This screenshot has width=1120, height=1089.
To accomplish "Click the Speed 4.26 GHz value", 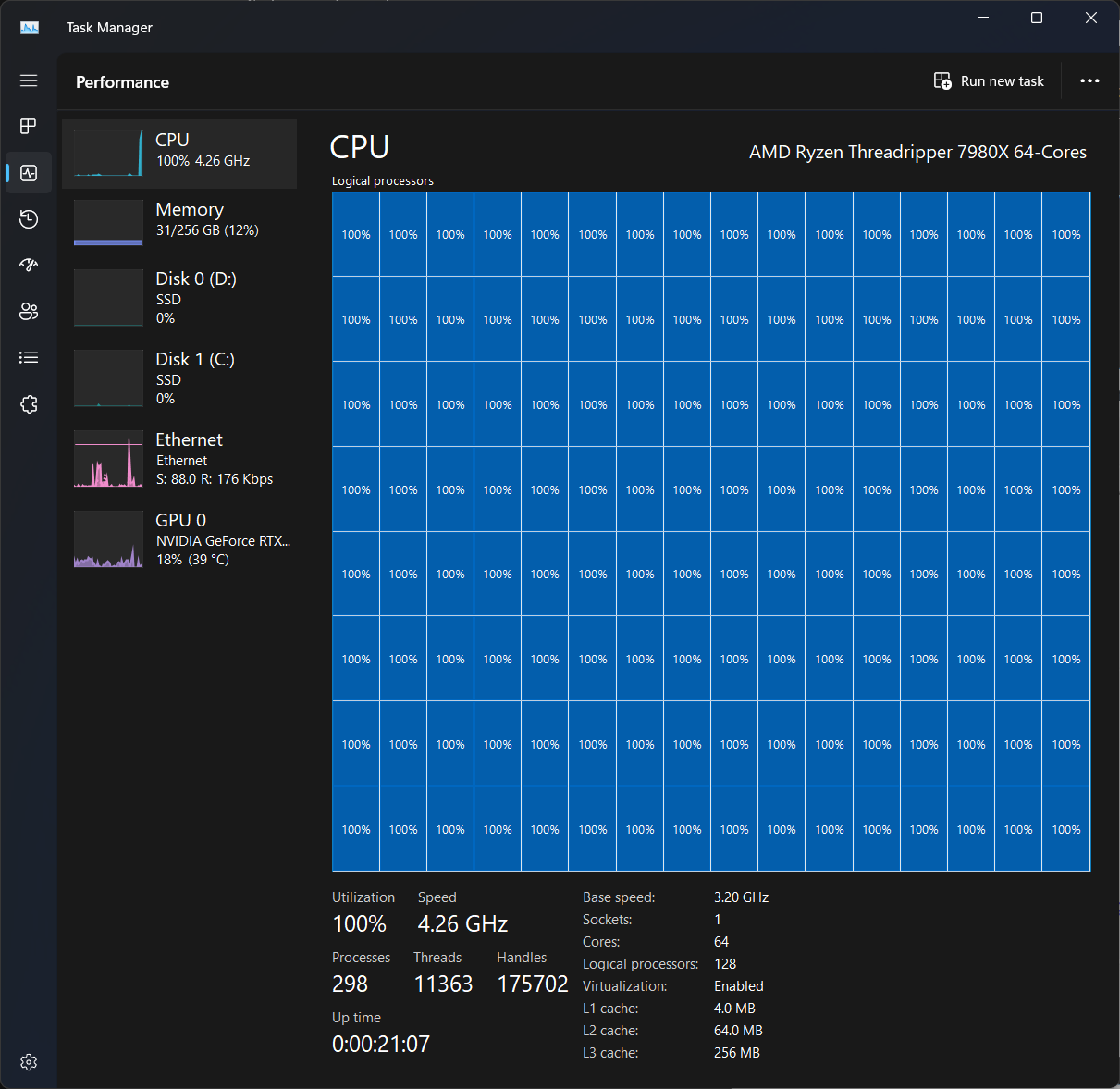I will pyautogui.click(x=462, y=923).
